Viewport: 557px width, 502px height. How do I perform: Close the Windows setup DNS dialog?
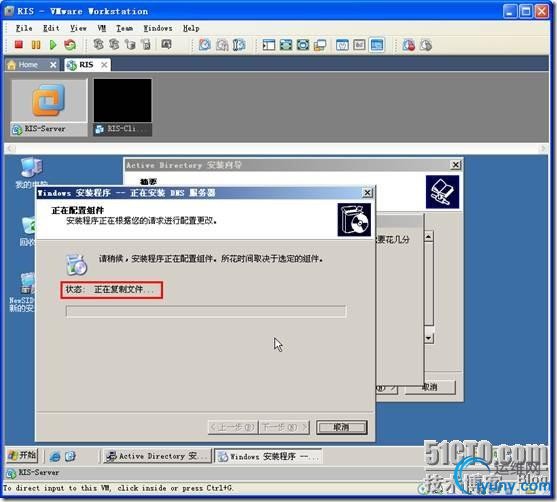coord(367,193)
